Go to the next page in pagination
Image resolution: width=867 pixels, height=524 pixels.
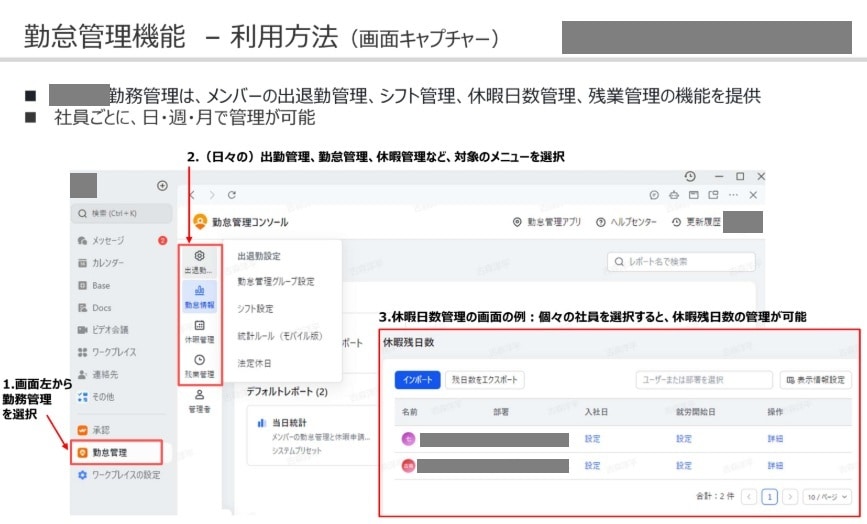pos(790,497)
